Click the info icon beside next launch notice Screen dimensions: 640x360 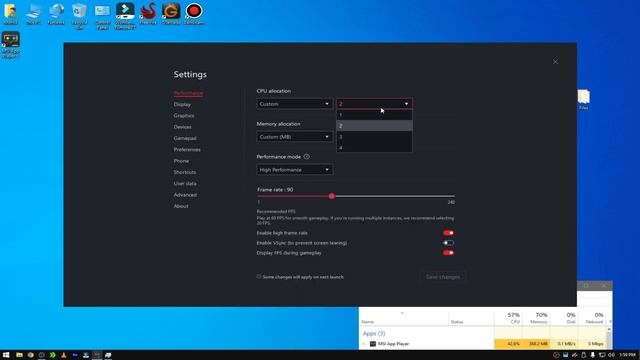pos(259,276)
